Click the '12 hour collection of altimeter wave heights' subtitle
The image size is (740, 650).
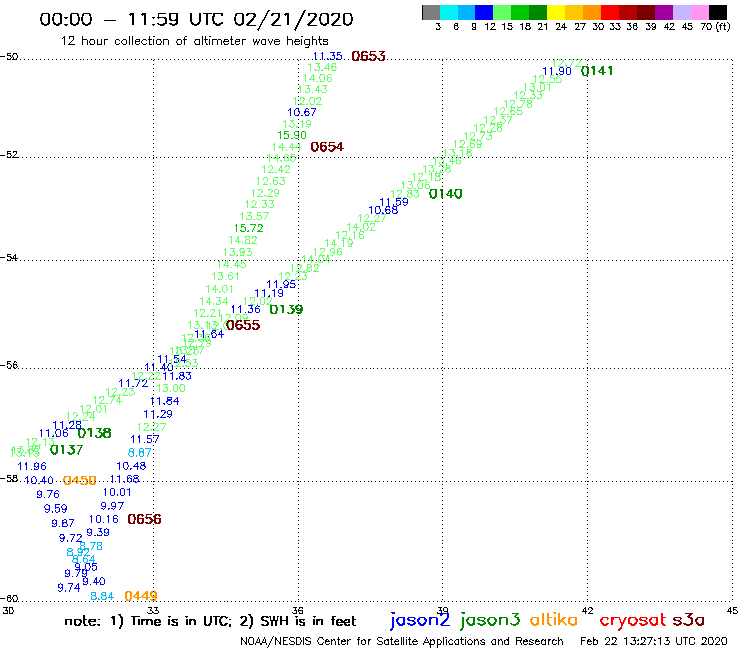click(x=194, y=41)
